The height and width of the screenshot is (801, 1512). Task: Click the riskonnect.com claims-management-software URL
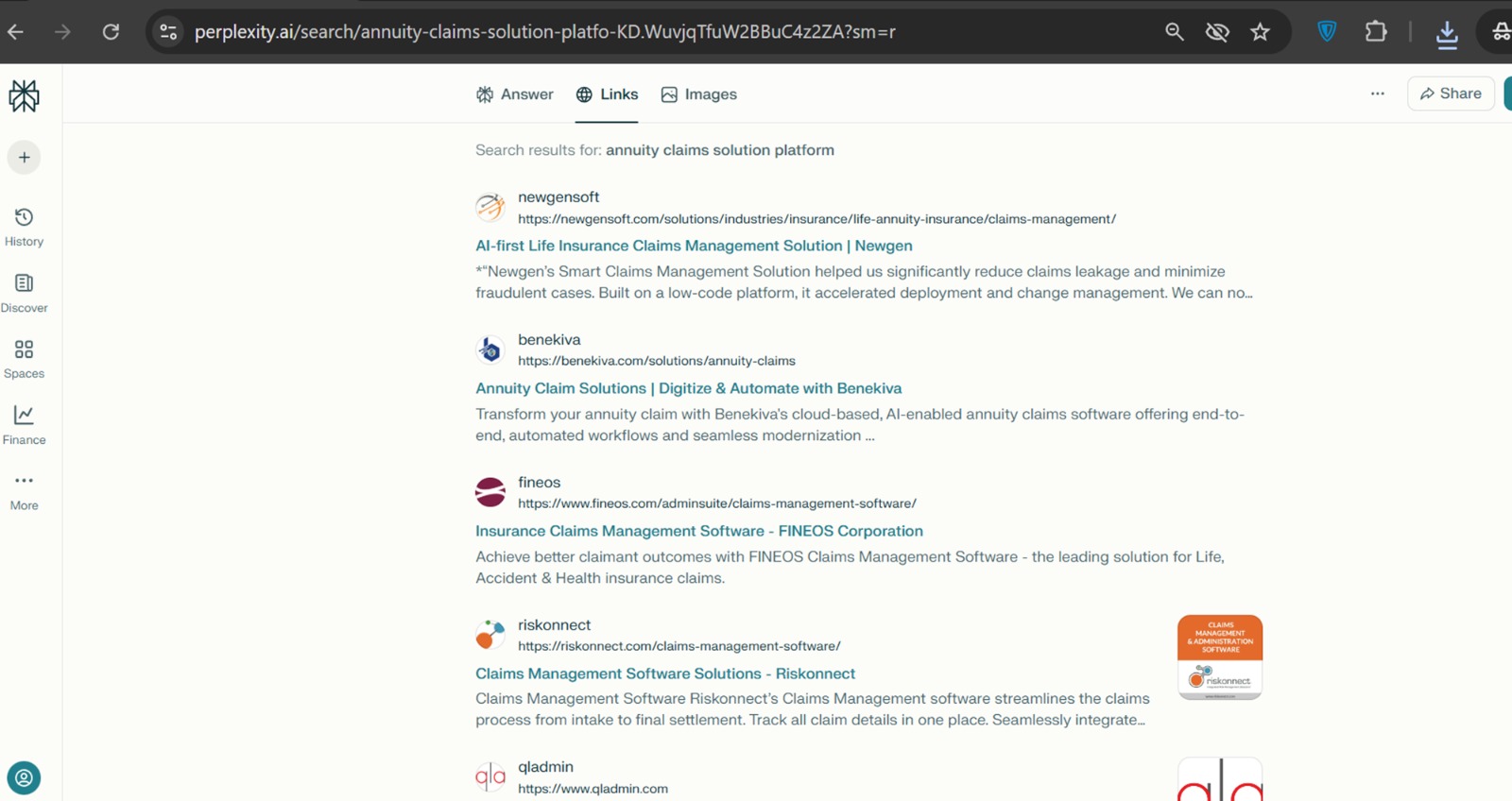[679, 646]
